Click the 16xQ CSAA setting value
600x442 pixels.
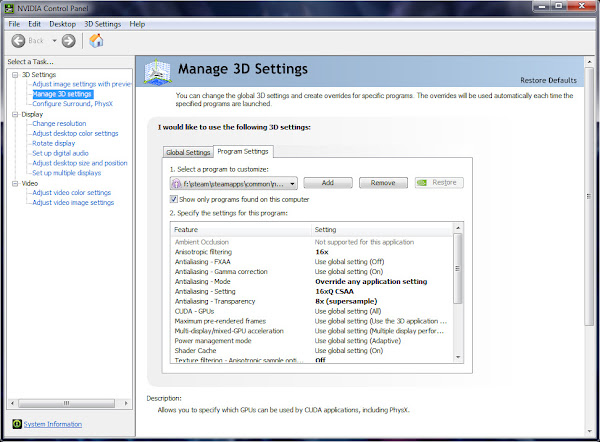click(x=334, y=292)
